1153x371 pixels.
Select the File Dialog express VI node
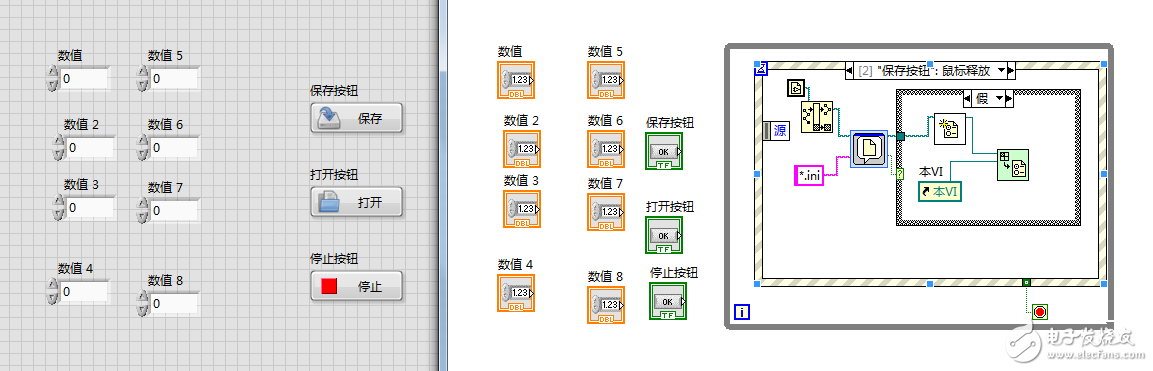tap(869, 149)
